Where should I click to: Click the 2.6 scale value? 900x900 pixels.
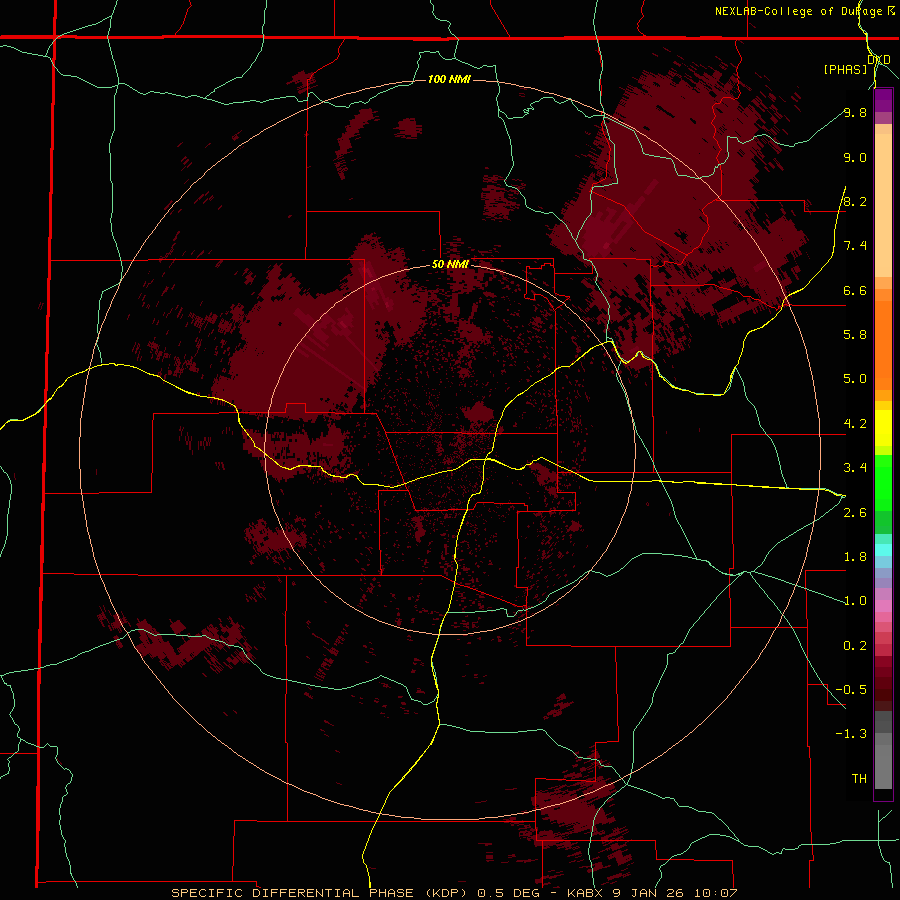click(x=855, y=513)
